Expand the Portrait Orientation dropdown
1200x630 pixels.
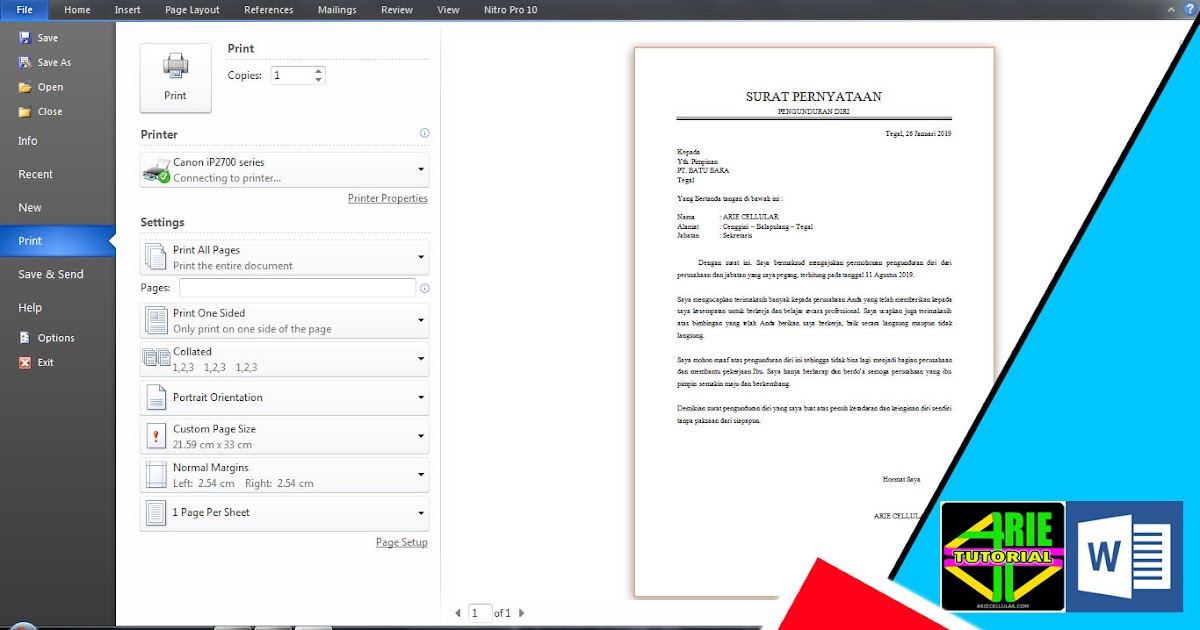pyautogui.click(x=421, y=397)
